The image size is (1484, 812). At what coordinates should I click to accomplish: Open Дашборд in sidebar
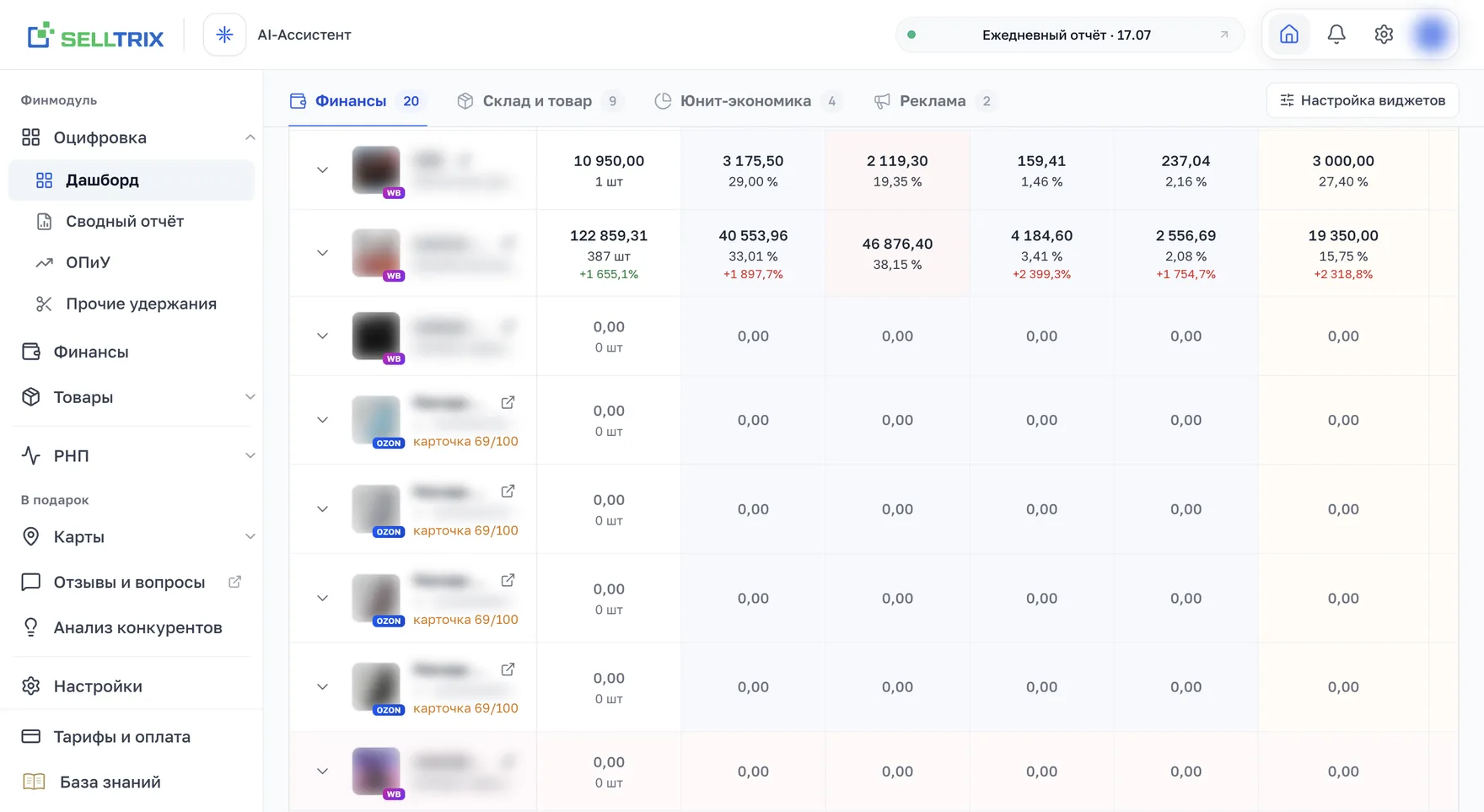pos(132,180)
